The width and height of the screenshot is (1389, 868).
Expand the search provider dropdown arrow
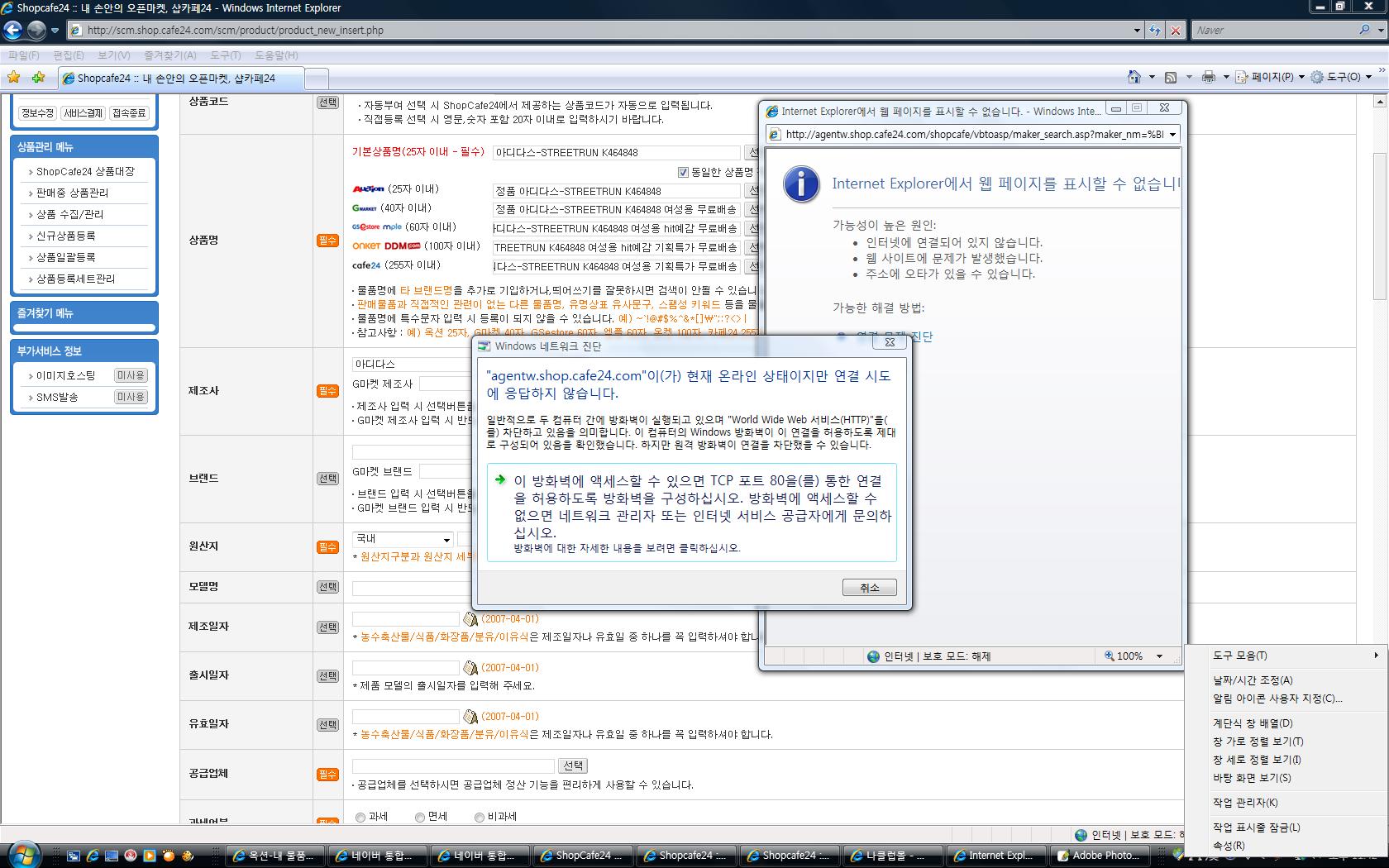(x=1381, y=30)
